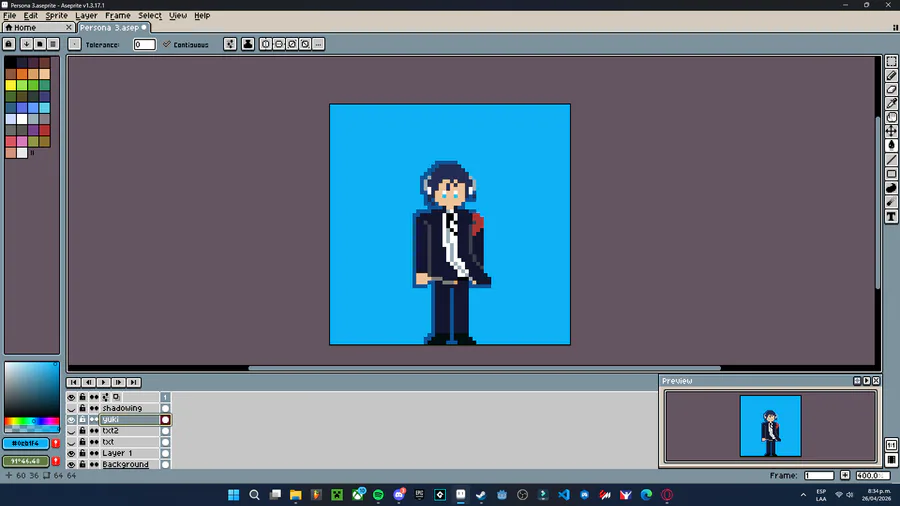Click the fill ink bucket icon in context bar
The height and width of the screenshot is (506, 900).
(248, 44)
